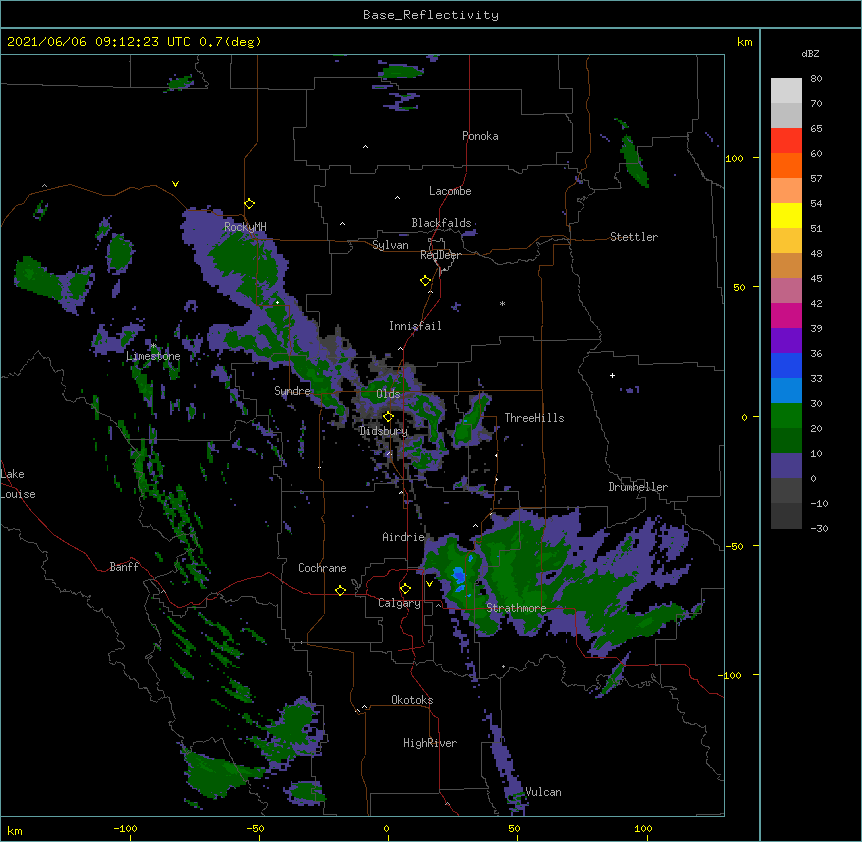Click the Didsbury town label

click(x=384, y=431)
